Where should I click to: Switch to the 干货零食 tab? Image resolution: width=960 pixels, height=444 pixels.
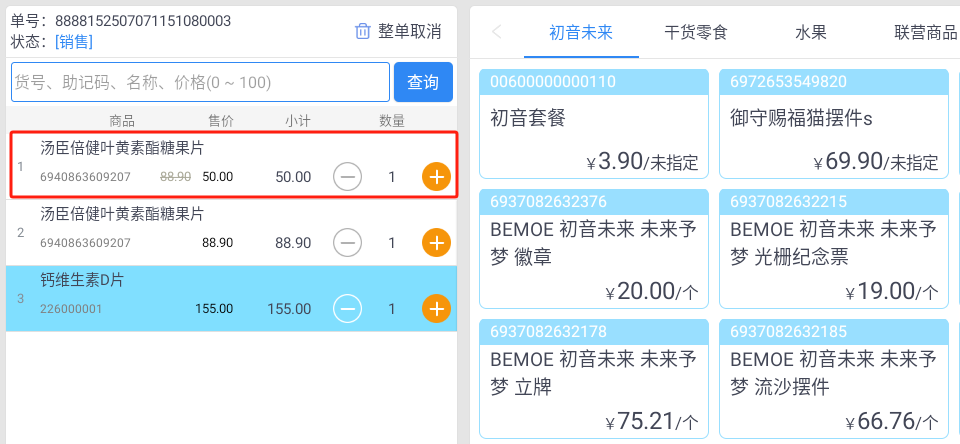(696, 32)
